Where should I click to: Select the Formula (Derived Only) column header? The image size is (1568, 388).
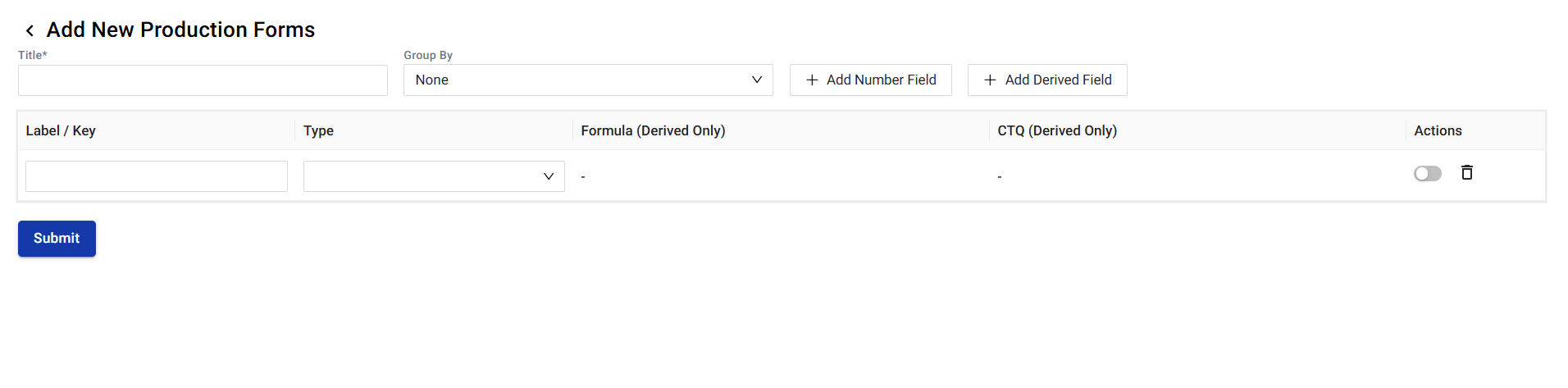point(653,131)
